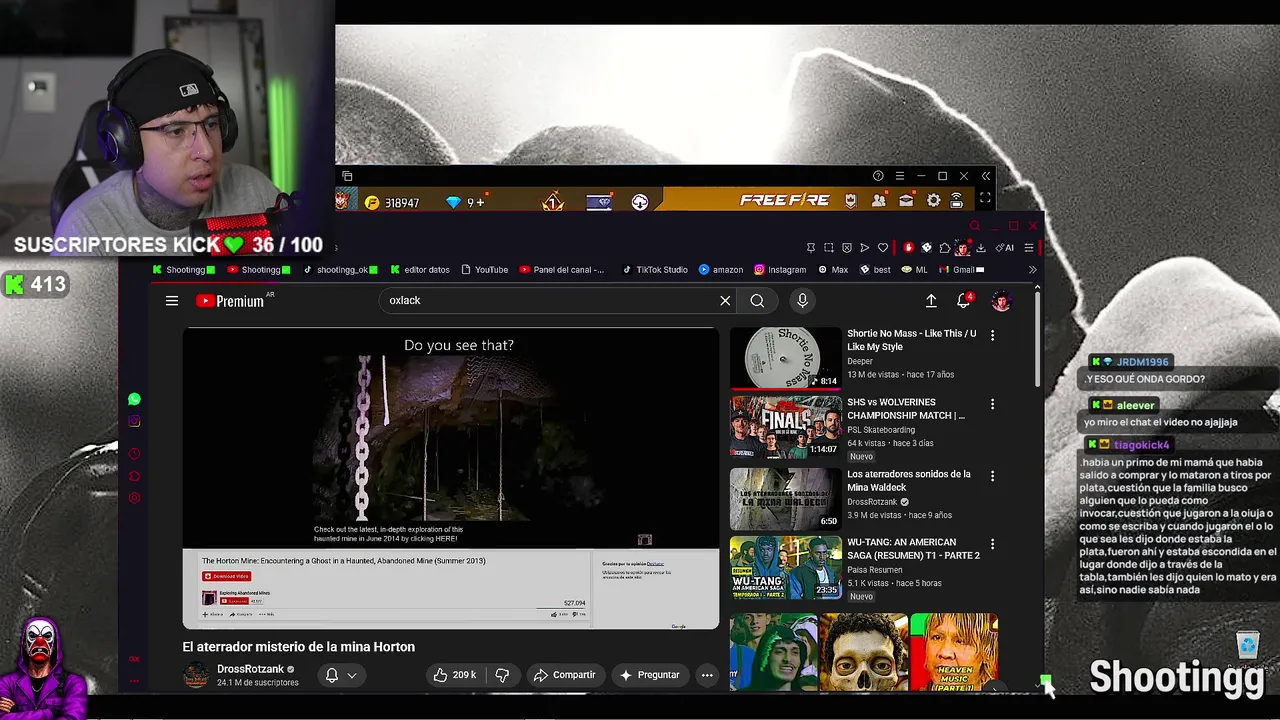Screen dimensions: 1280x720
Task: Click the magnifier search button
Action: (x=757, y=300)
